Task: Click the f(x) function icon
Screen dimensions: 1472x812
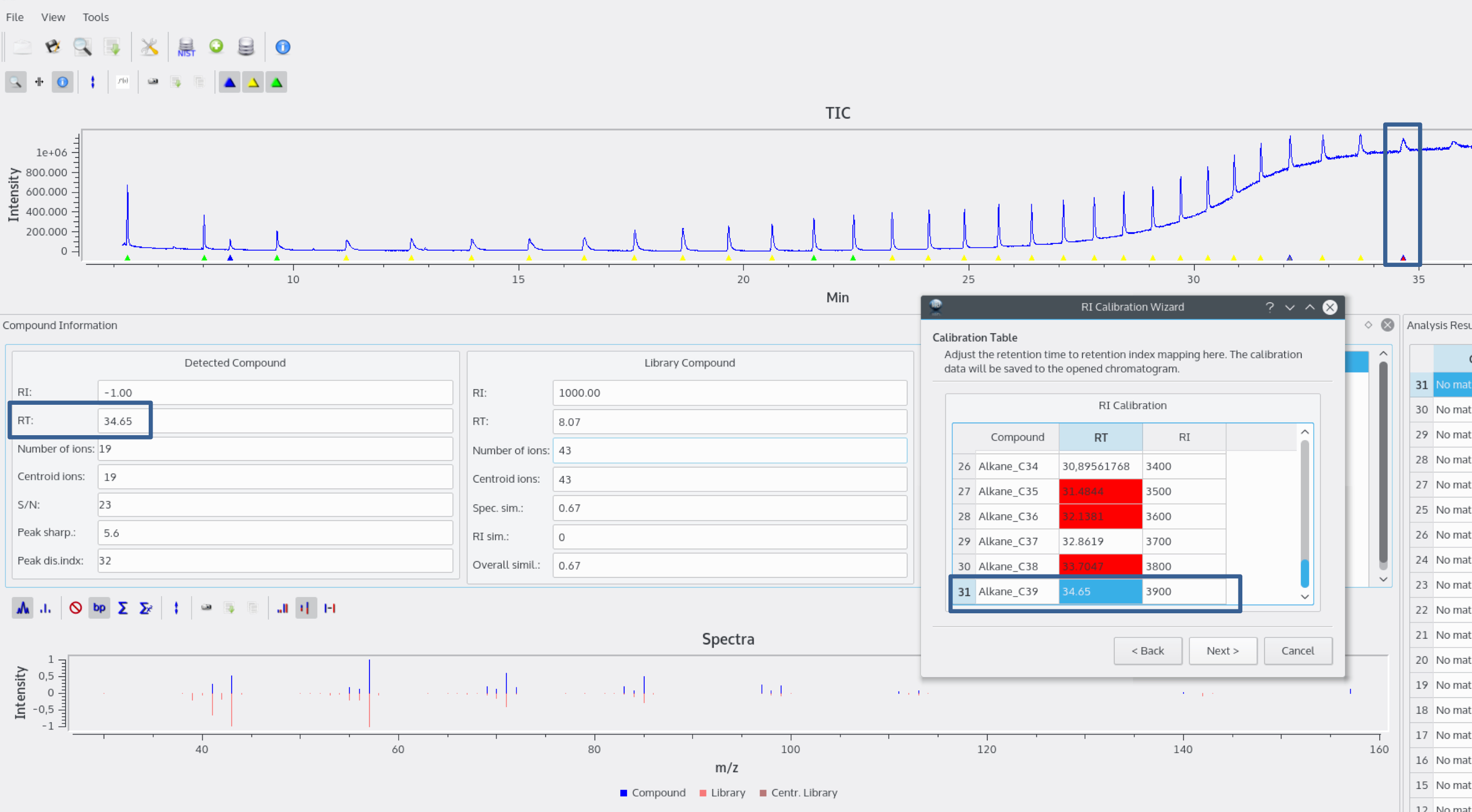Action: [x=123, y=82]
